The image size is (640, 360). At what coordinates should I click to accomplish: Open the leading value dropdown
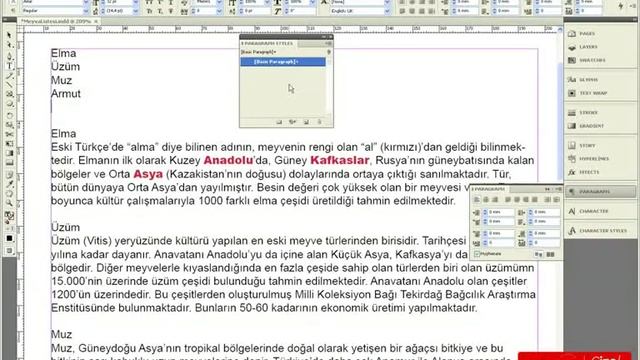point(136,11)
